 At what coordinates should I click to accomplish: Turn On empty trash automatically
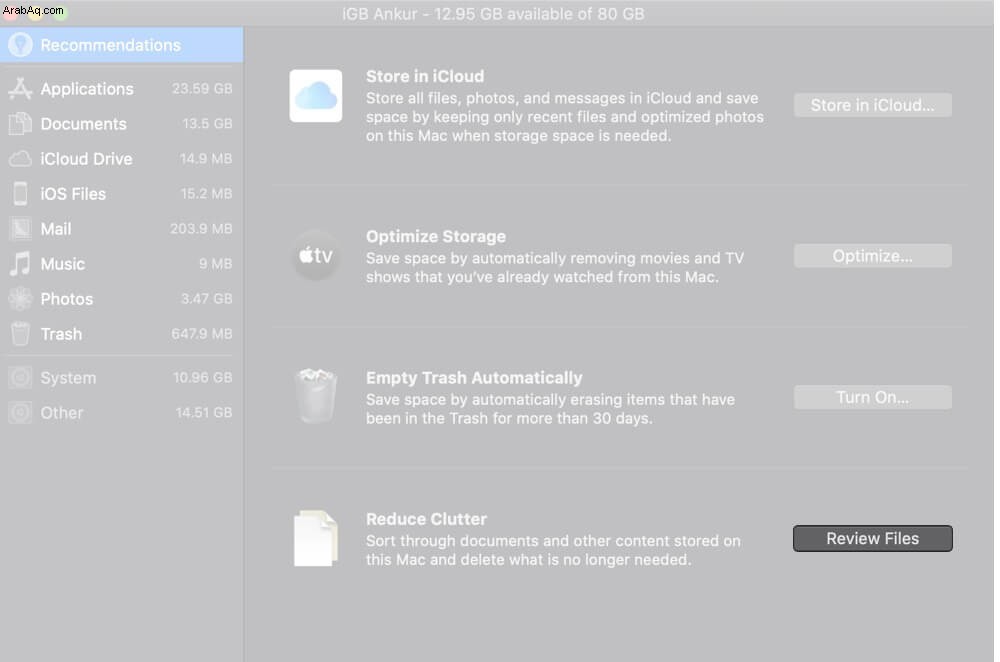click(872, 397)
